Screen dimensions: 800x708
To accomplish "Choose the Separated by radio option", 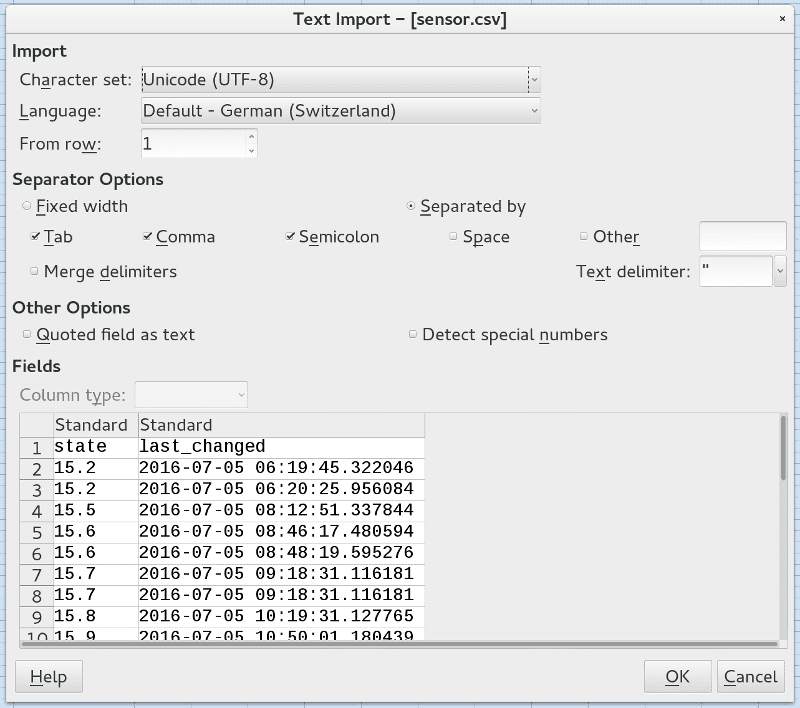I will pyautogui.click(x=411, y=206).
